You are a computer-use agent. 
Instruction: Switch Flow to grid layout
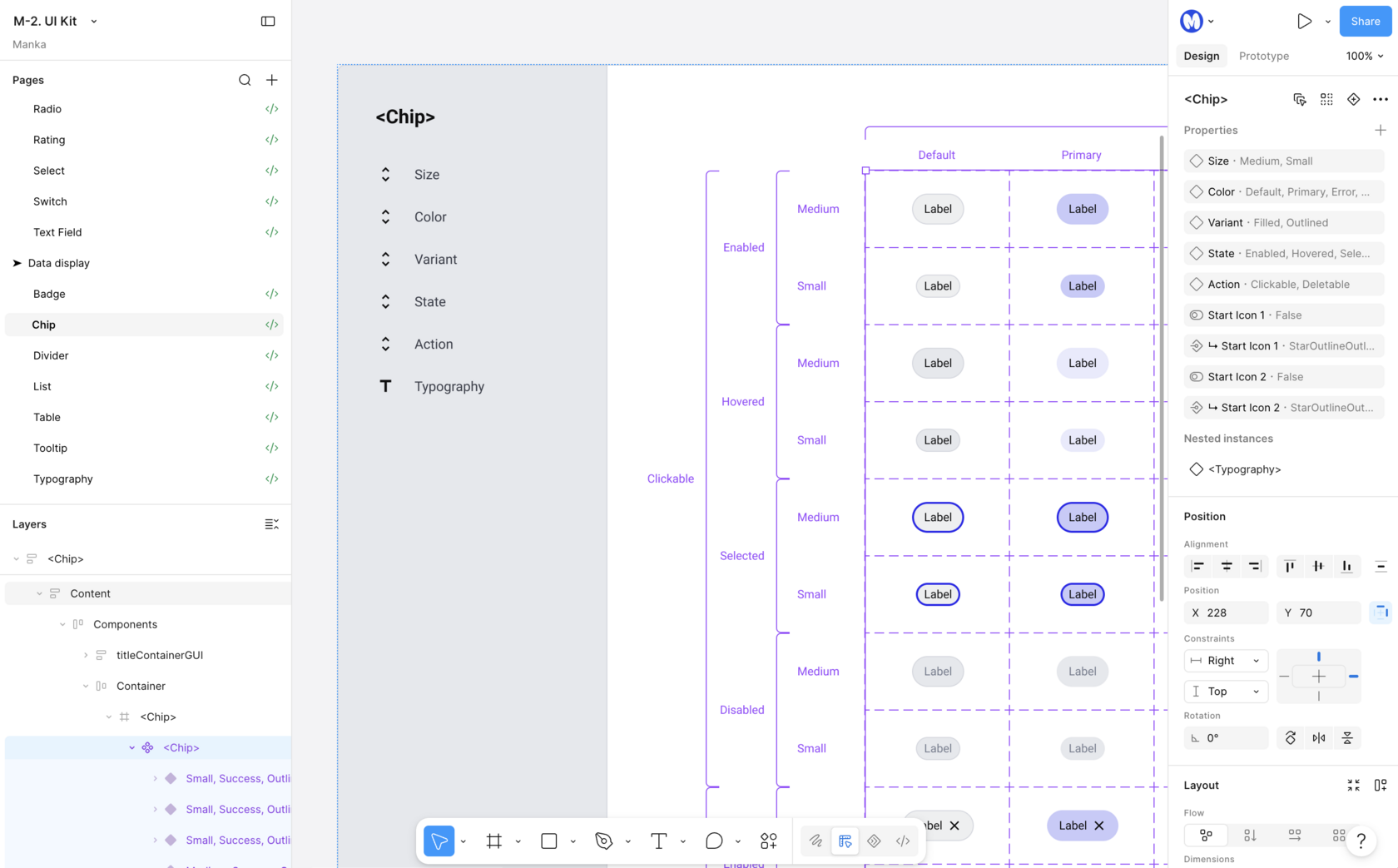[1338, 836]
